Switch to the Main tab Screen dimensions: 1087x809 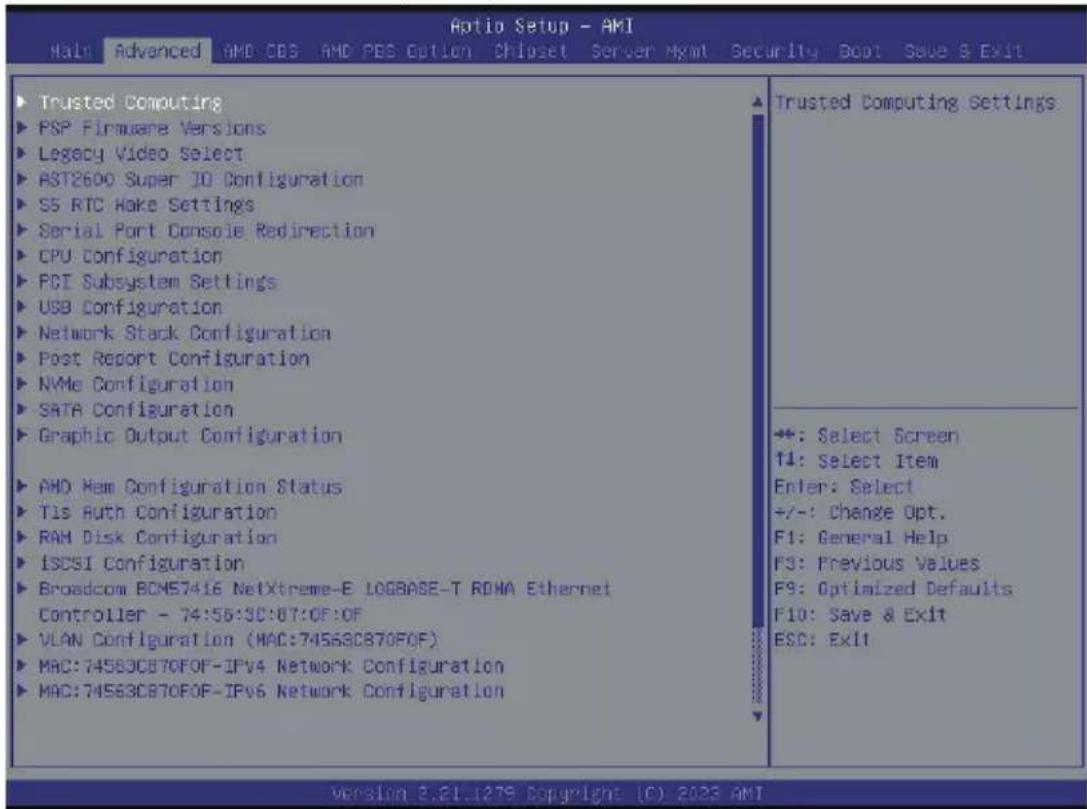(71, 51)
